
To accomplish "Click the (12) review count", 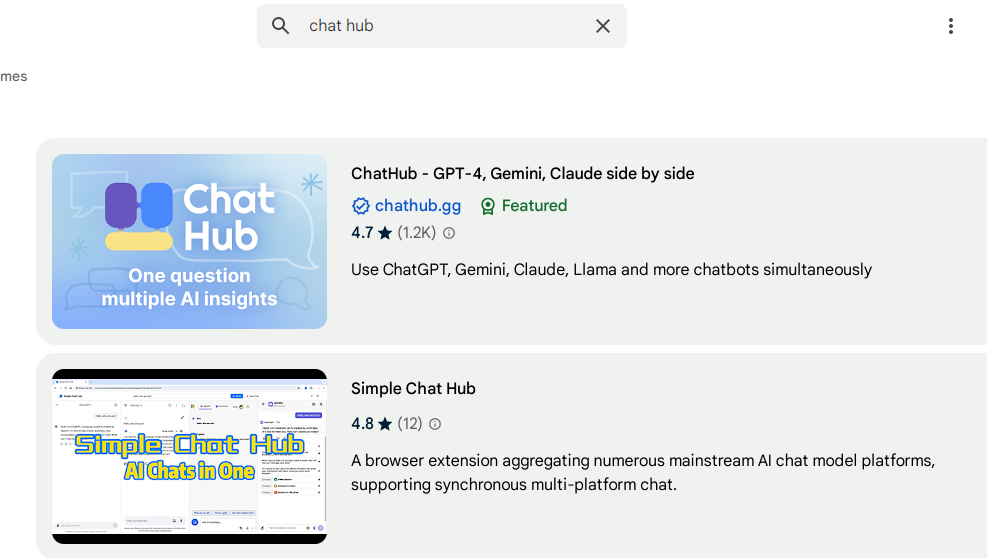I will [x=410, y=424].
